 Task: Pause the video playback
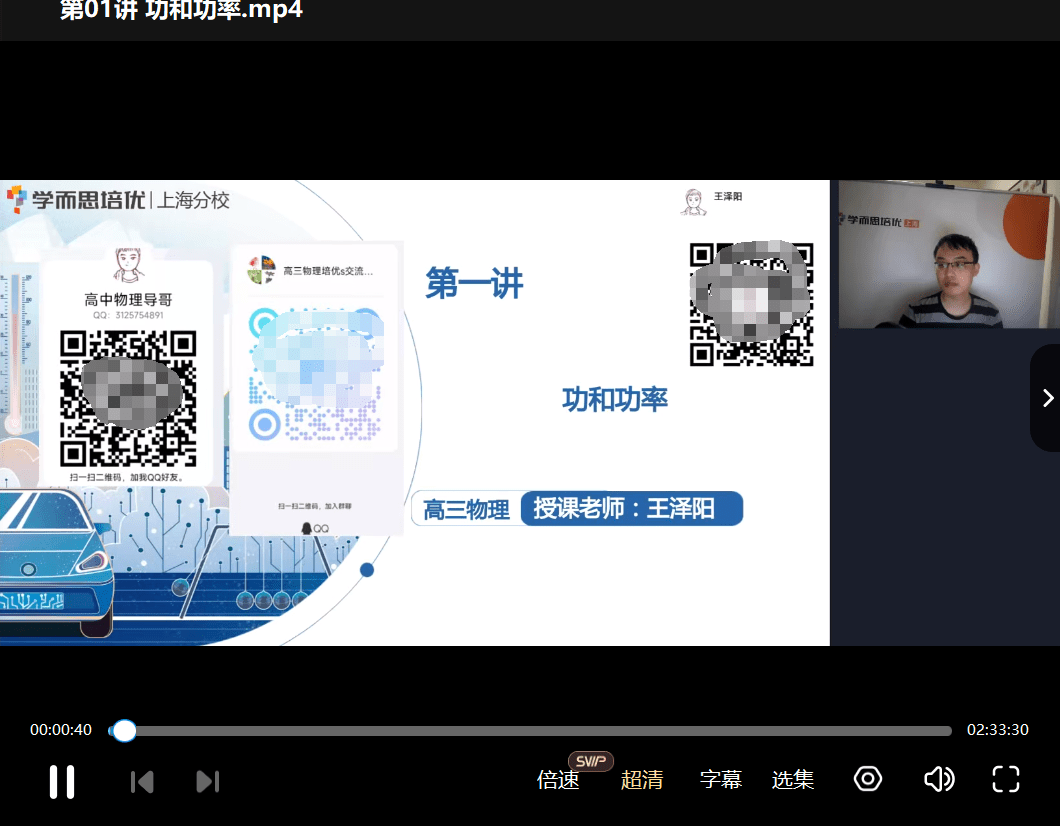[62, 781]
